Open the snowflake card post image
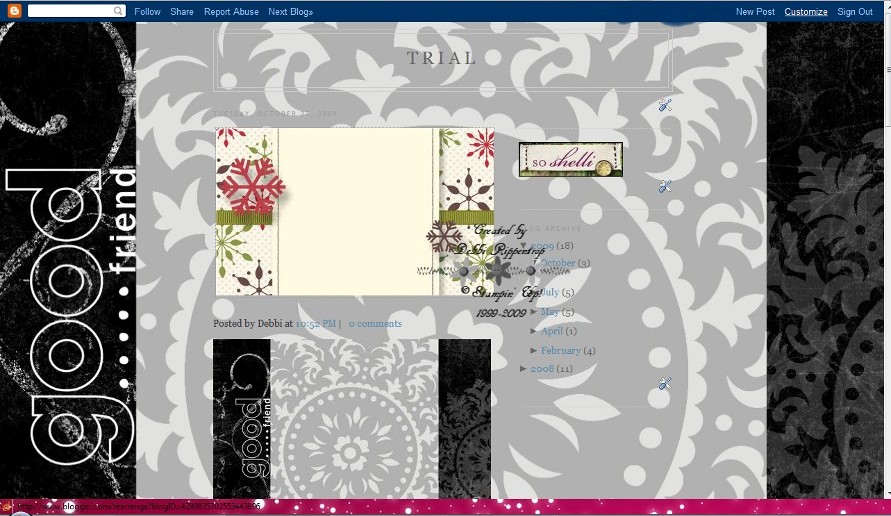Image resolution: width=891 pixels, height=516 pixels. [355, 211]
